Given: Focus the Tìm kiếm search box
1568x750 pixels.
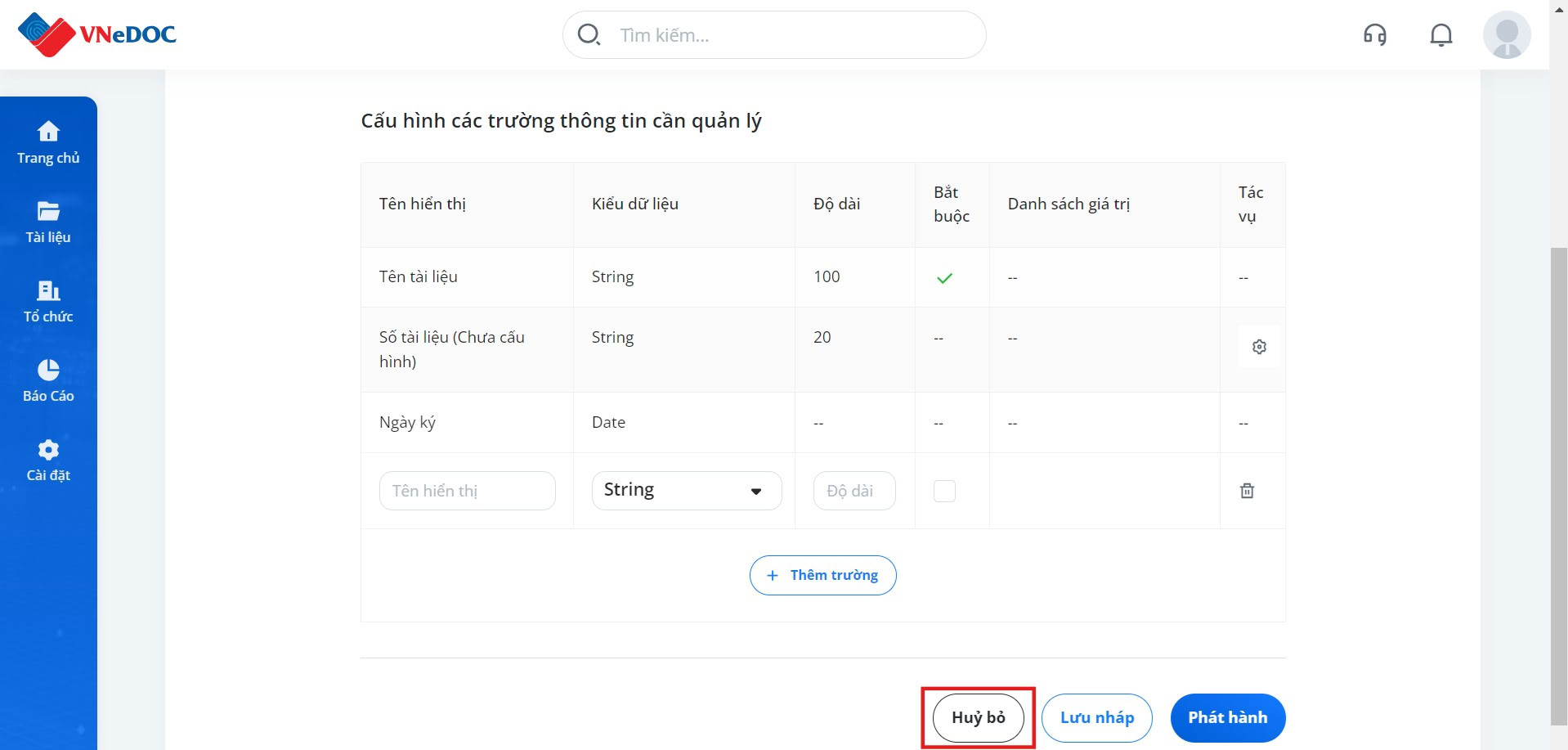Looking at the screenshot, I should point(774,34).
